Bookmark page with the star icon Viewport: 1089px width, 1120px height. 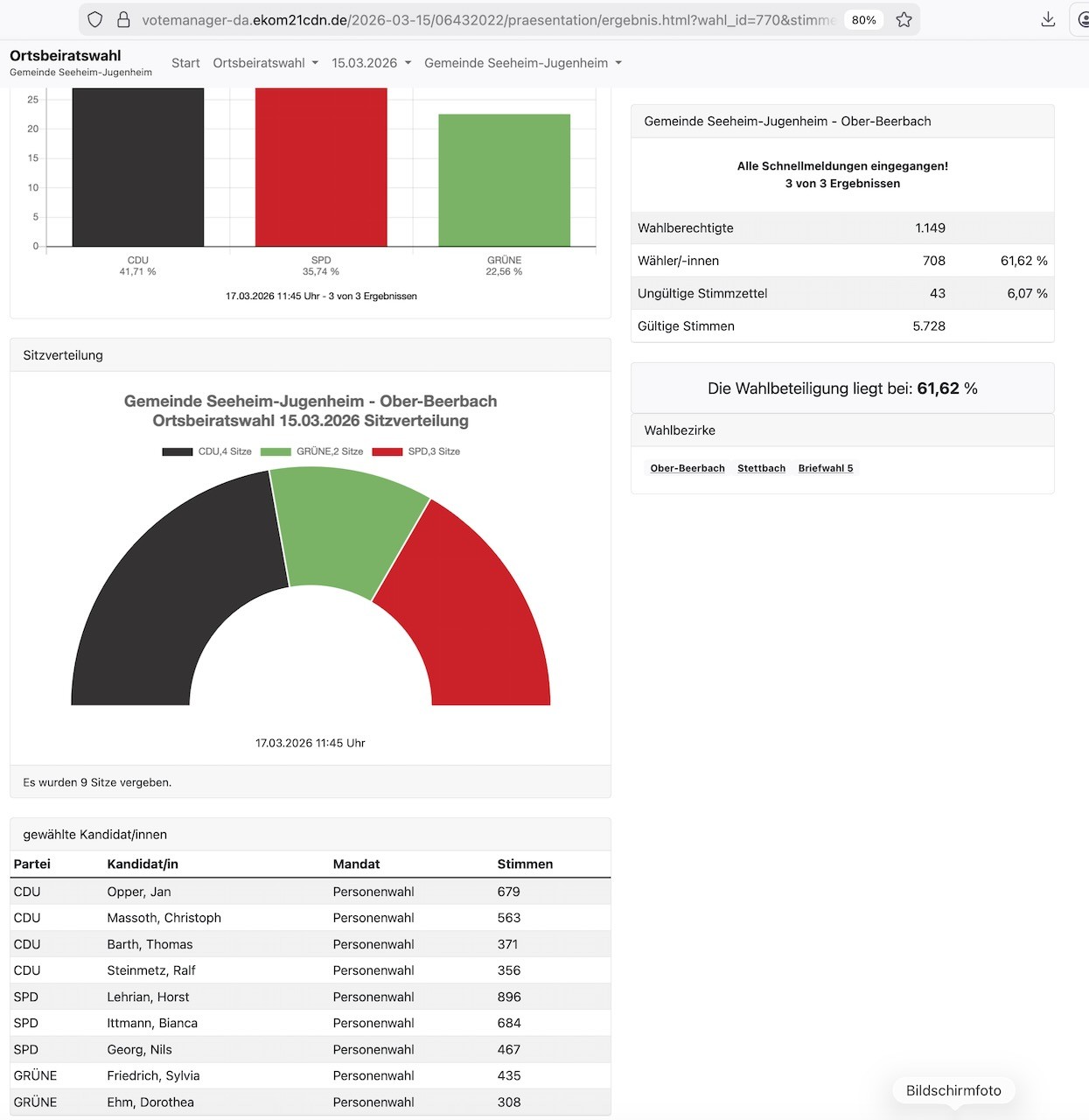point(904,19)
